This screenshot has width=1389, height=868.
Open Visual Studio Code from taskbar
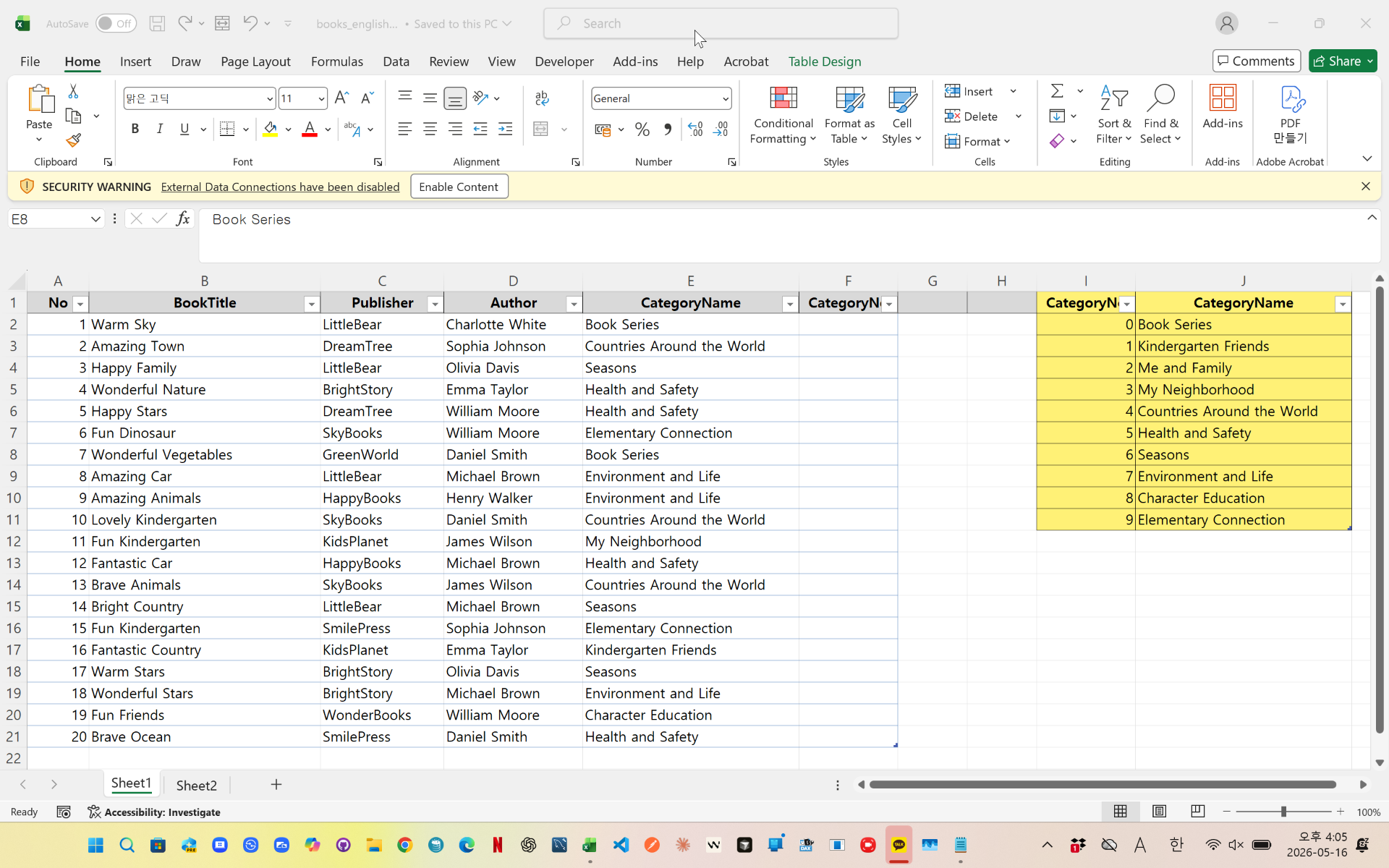[x=621, y=845]
